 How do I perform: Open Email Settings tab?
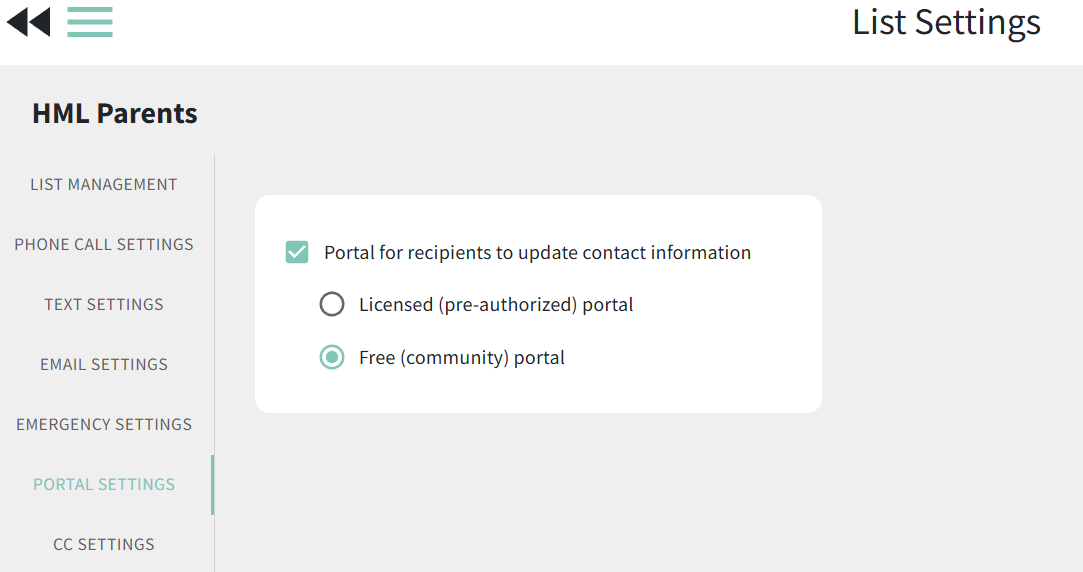tap(104, 365)
